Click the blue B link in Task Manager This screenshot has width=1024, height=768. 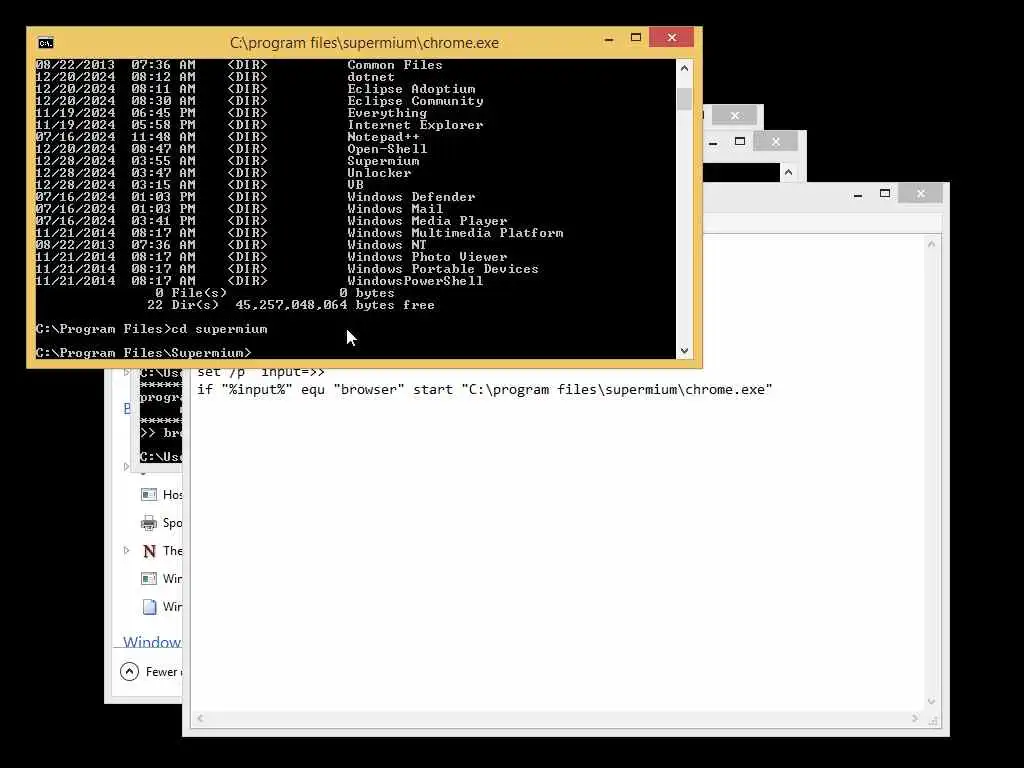click(127, 408)
